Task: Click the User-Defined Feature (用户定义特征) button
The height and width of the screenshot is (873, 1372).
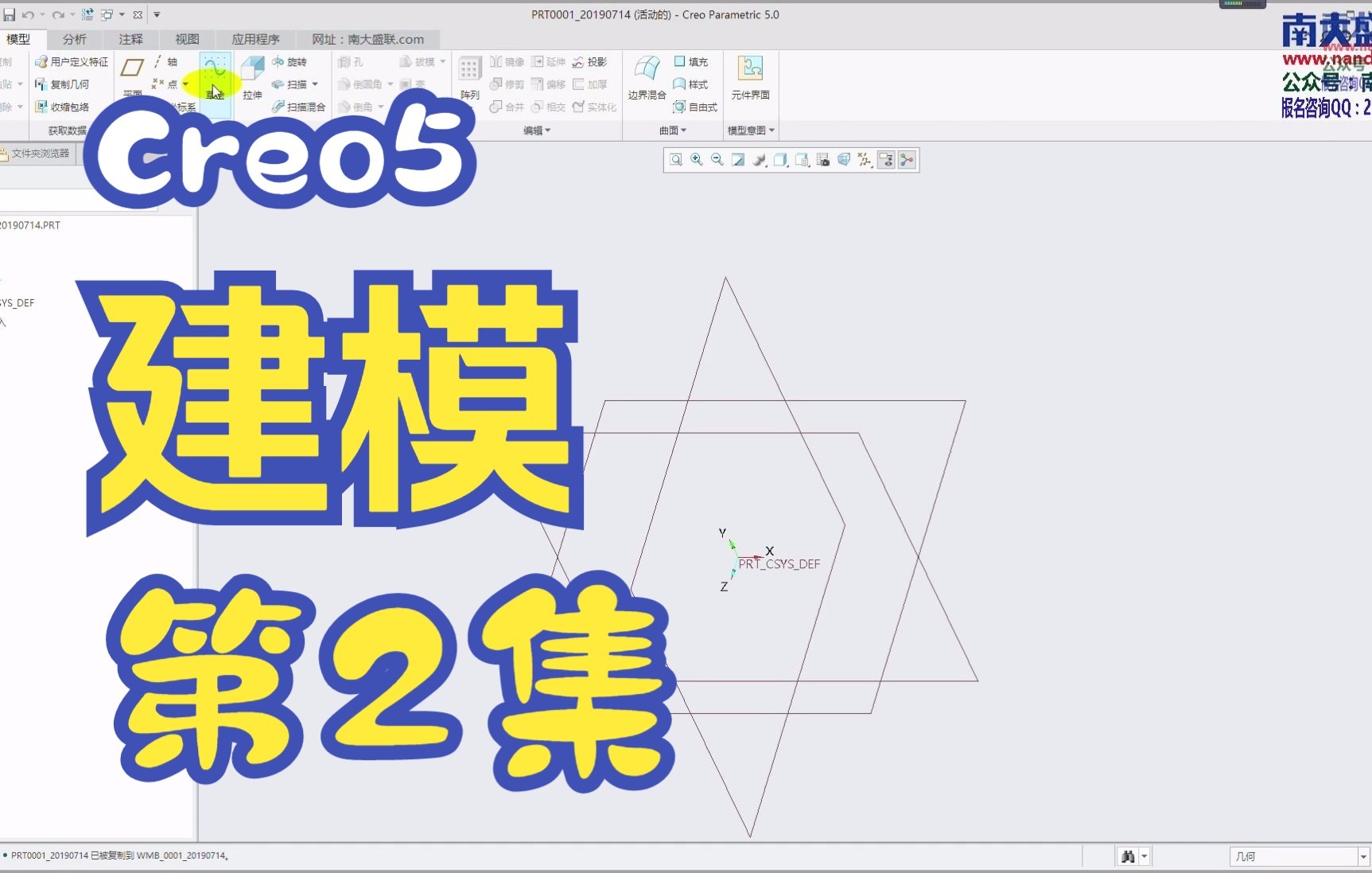Action: (x=71, y=61)
